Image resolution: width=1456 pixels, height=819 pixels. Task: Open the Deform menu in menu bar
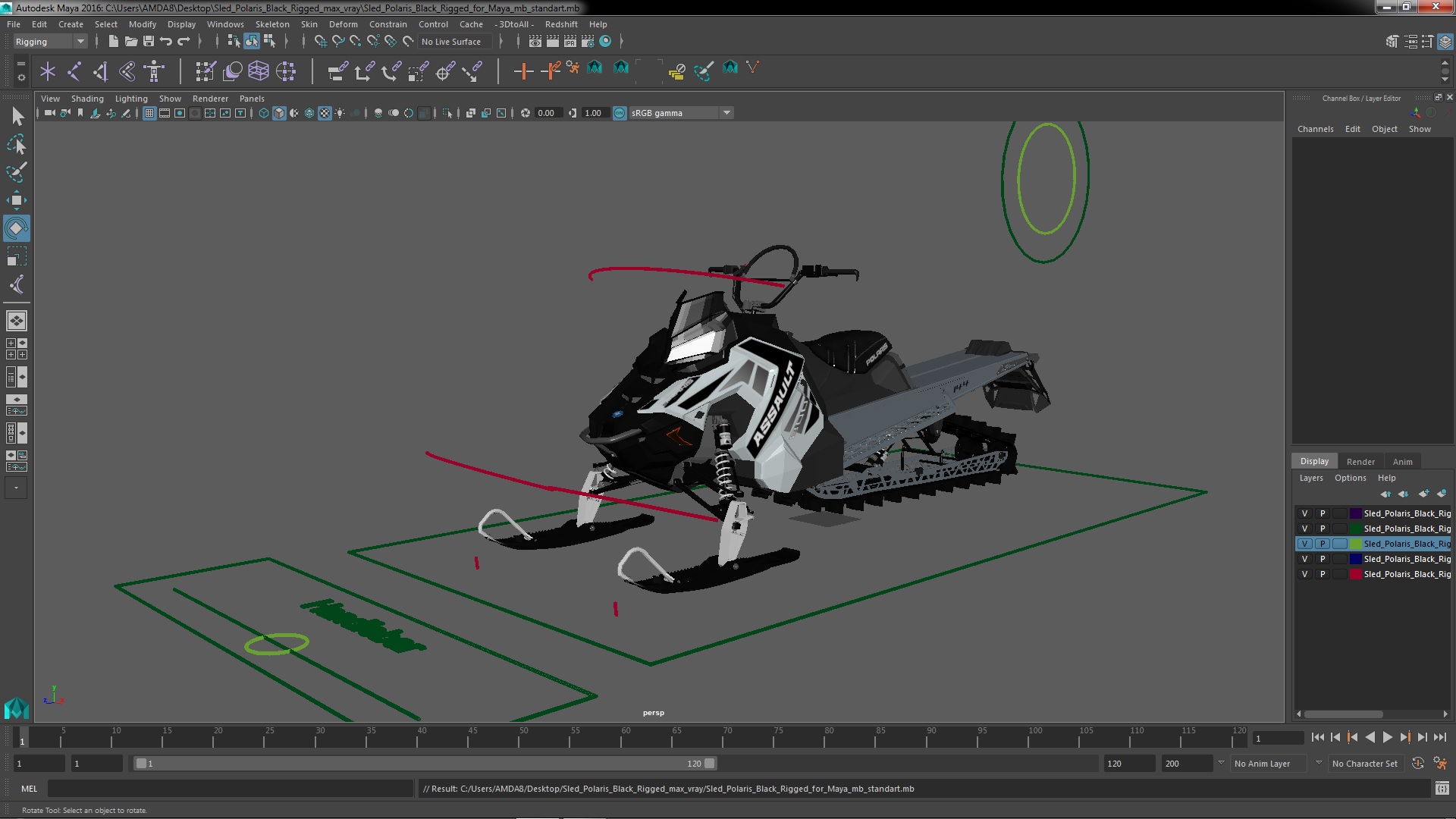click(344, 24)
